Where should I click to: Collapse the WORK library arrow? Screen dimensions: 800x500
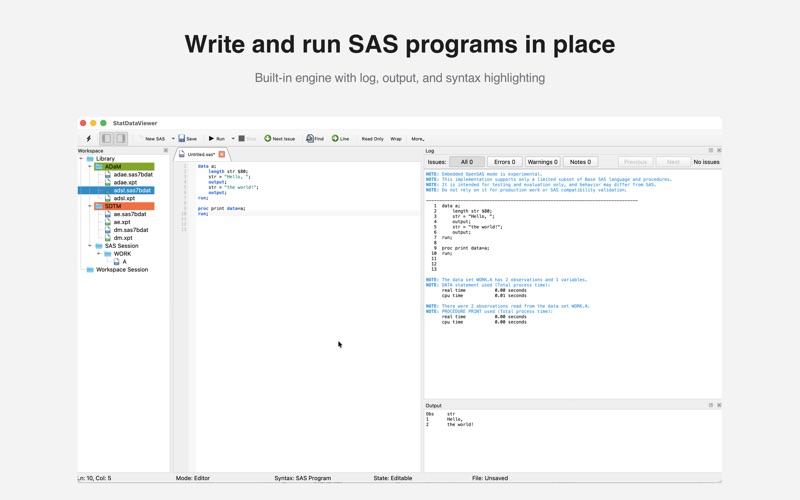98,254
